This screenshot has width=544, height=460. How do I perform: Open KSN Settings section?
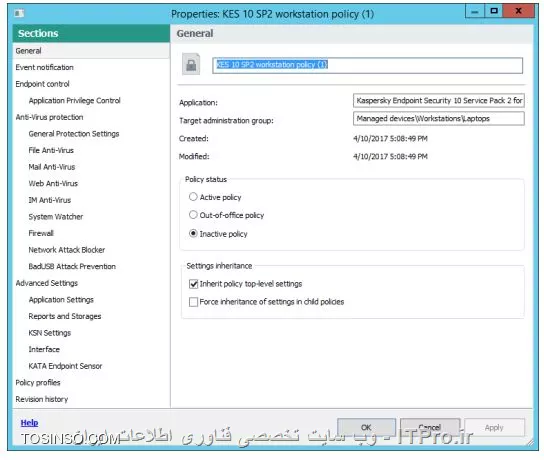pyautogui.click(x=50, y=333)
